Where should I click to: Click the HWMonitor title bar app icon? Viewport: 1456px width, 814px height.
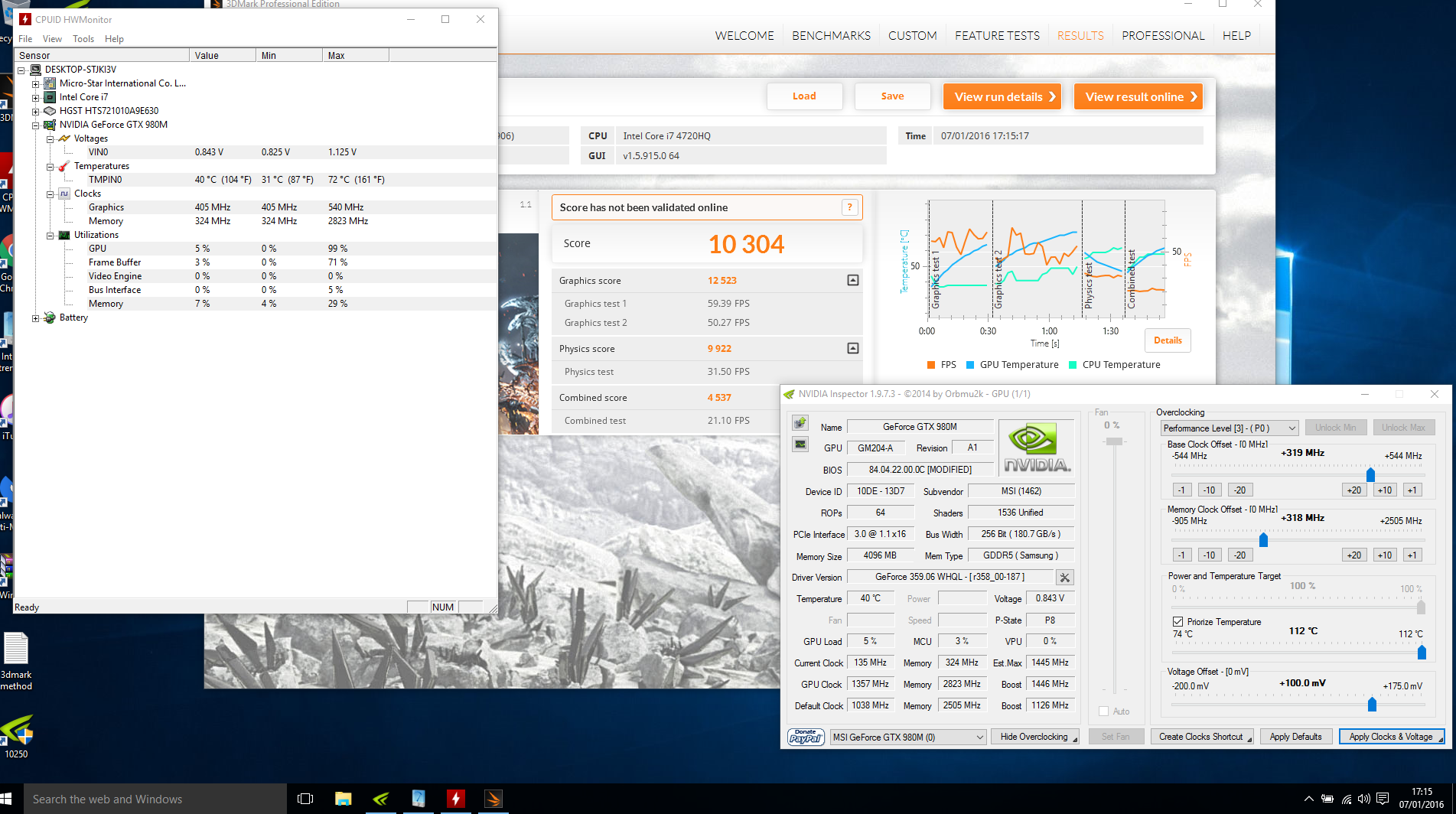pyautogui.click(x=25, y=19)
